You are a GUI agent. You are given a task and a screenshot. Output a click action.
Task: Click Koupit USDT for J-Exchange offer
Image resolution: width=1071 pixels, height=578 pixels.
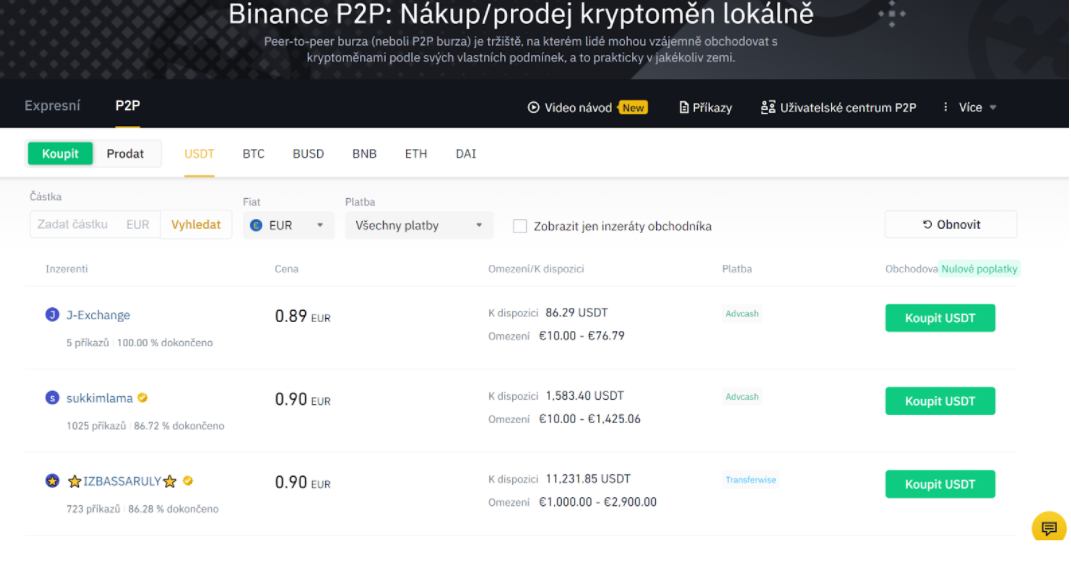[x=940, y=318]
